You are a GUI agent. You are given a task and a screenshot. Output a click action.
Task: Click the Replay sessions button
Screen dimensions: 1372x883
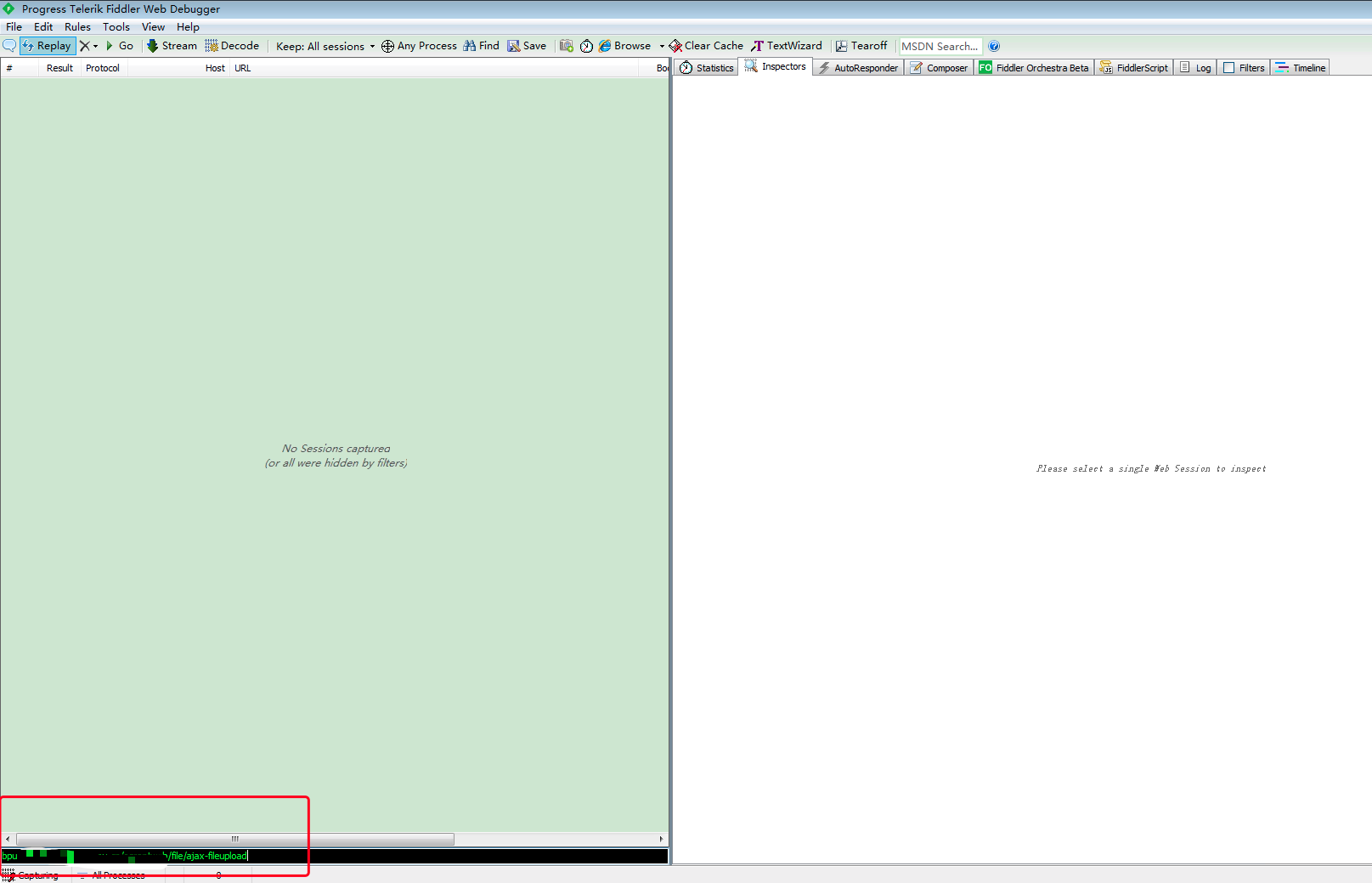click(48, 46)
